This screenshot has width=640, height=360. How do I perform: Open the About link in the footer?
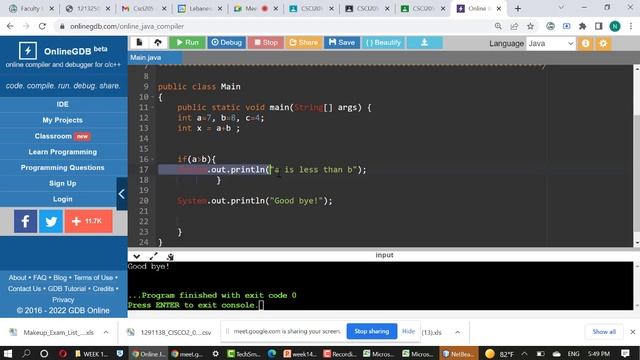[x=18, y=278]
